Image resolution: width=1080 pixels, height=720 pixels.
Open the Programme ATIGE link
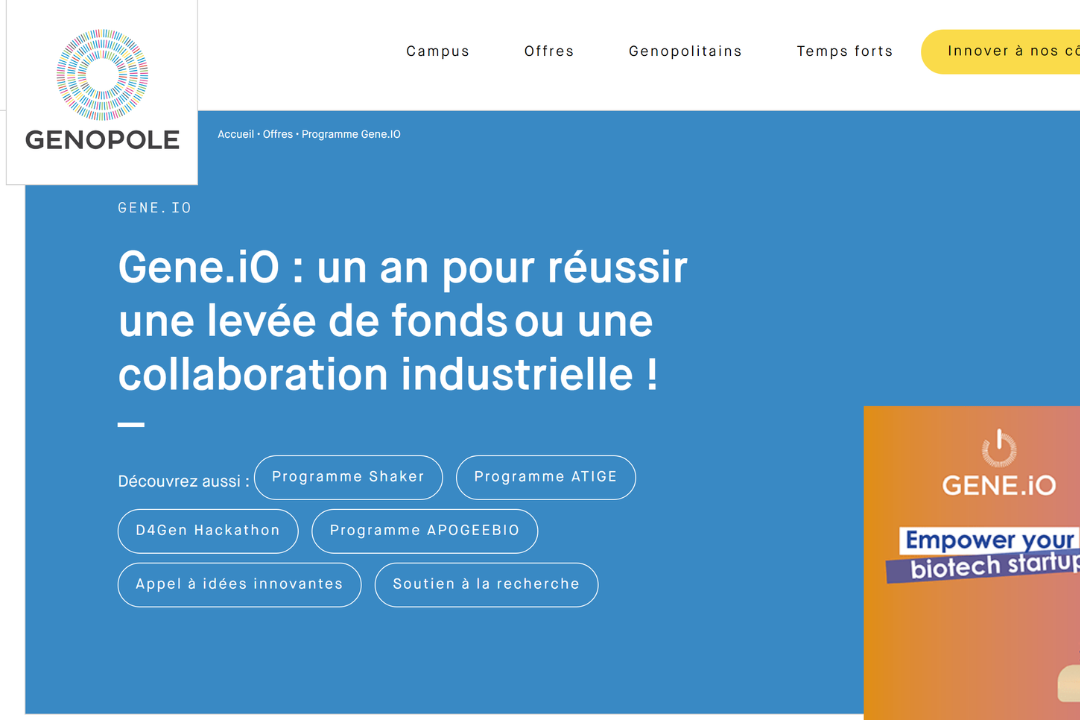pos(546,477)
